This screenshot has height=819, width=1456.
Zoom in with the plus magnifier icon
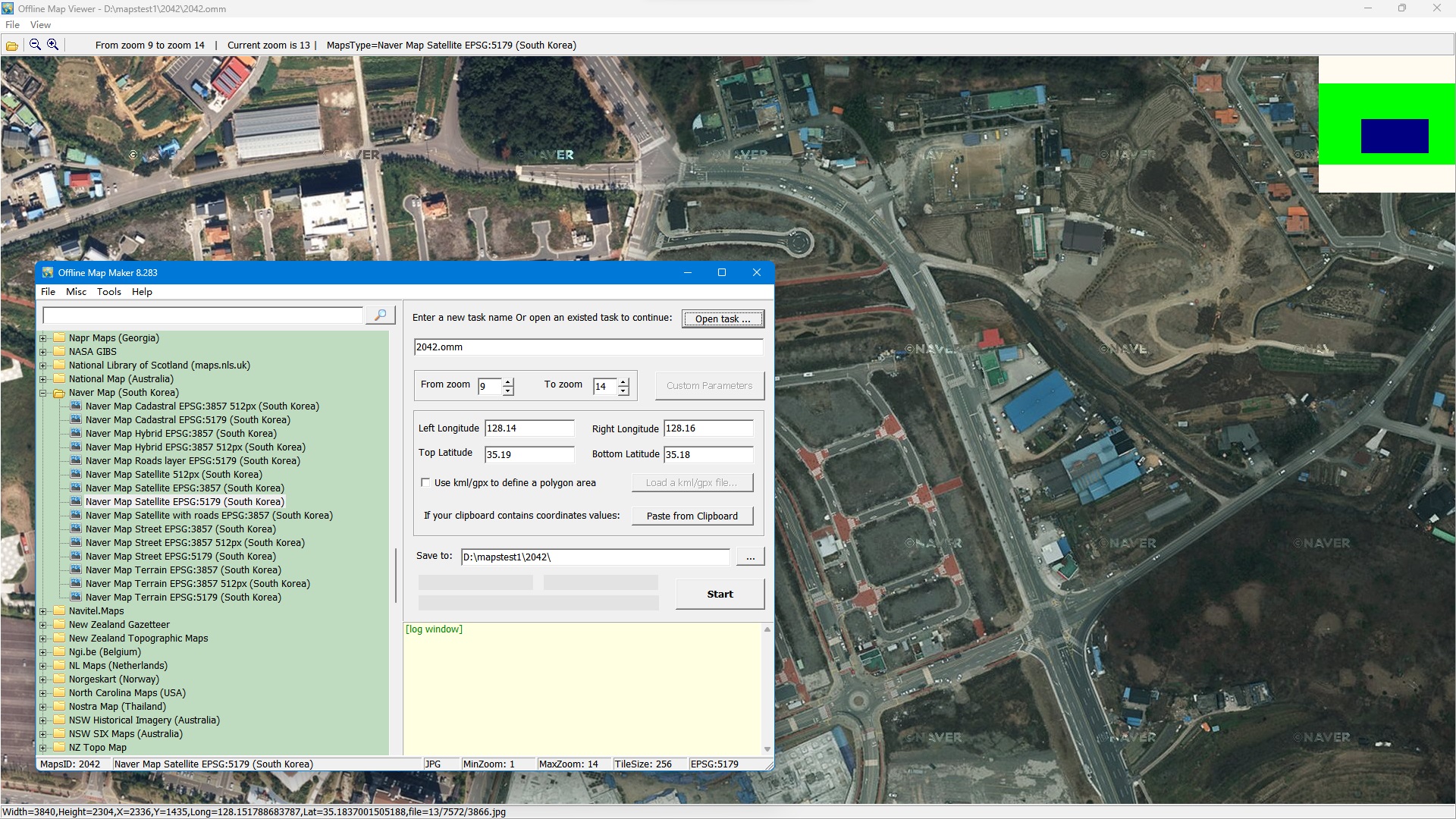[52, 45]
